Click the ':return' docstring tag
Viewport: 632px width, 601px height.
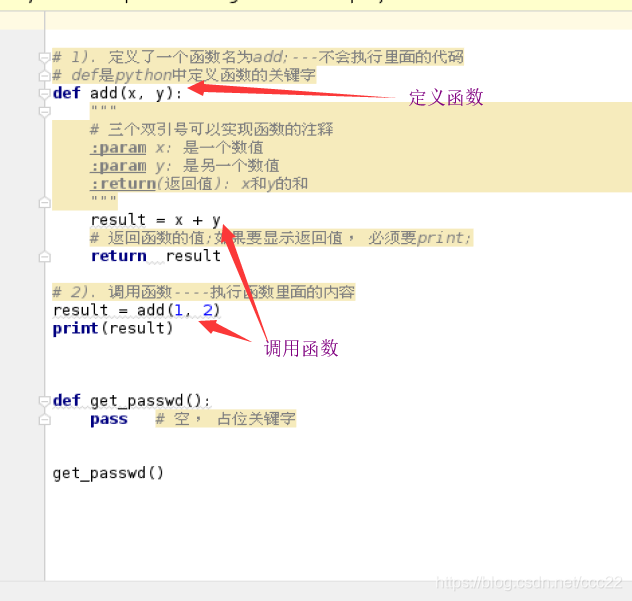coord(123,184)
